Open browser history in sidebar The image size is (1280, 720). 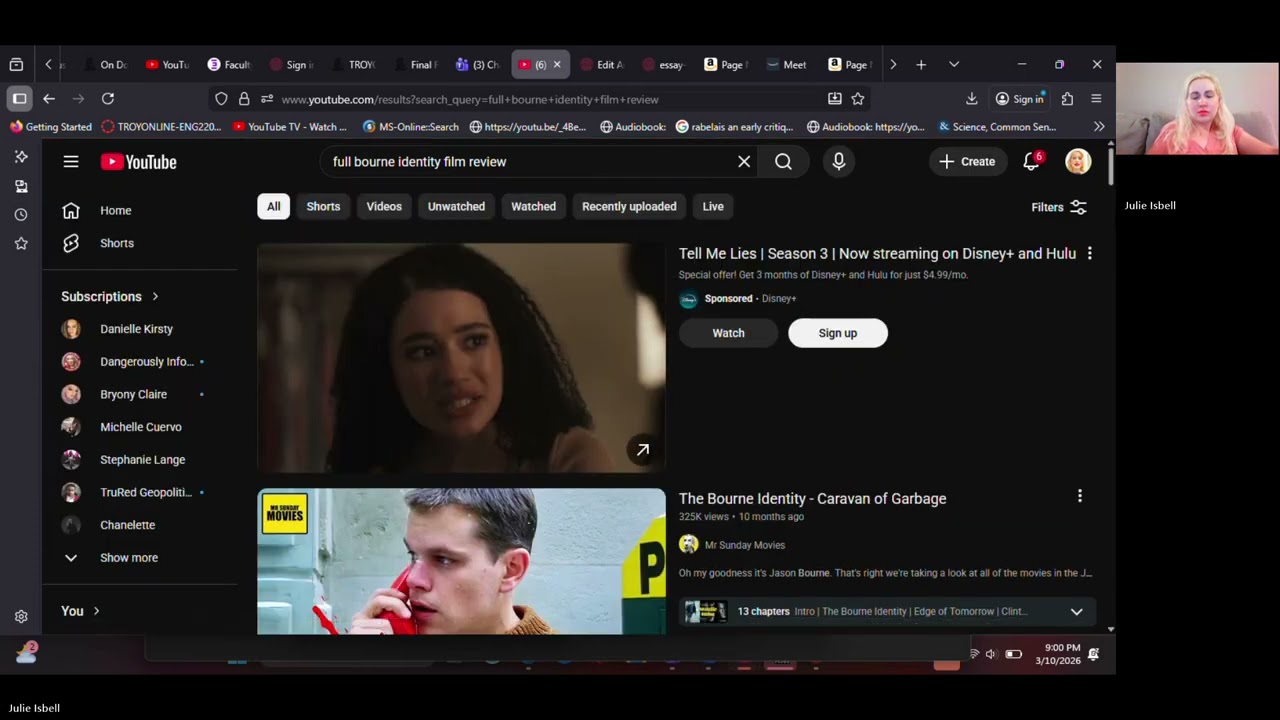(21, 215)
